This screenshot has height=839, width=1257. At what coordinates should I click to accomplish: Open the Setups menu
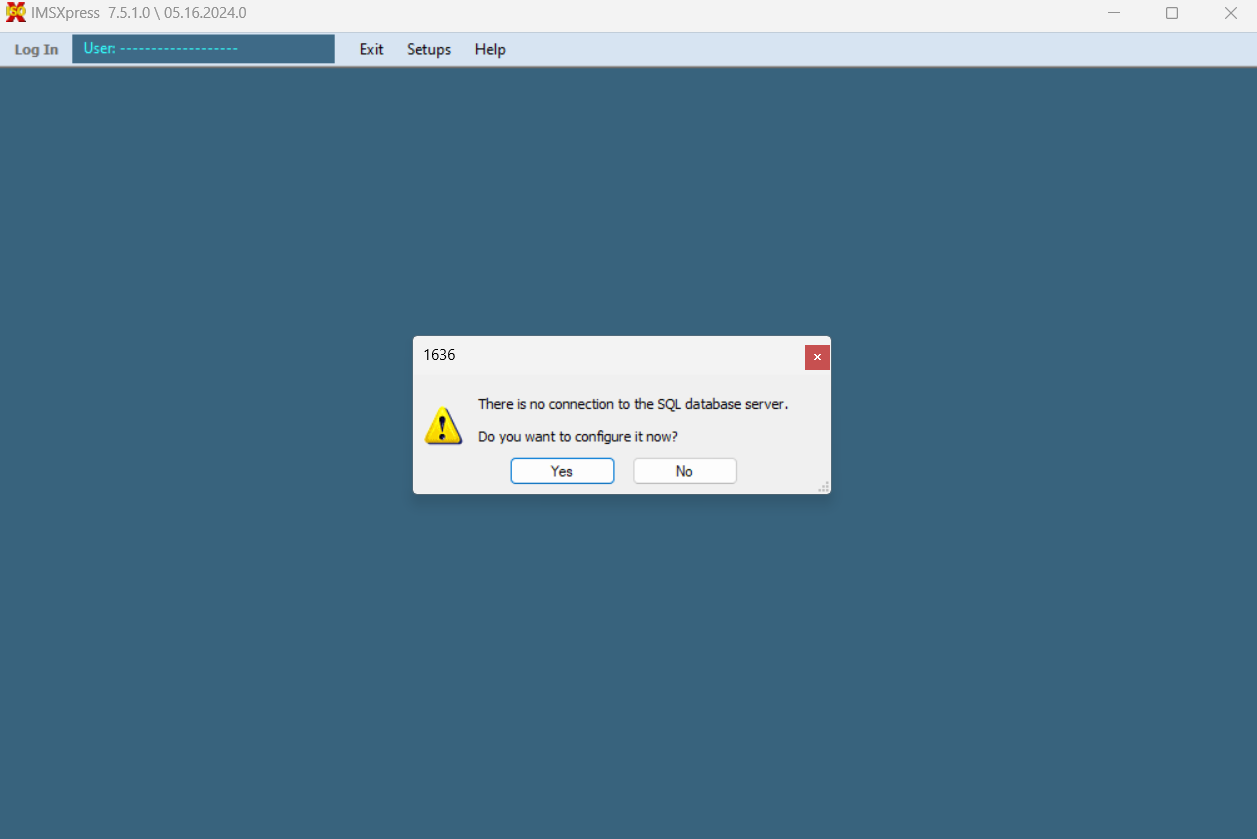coord(428,49)
